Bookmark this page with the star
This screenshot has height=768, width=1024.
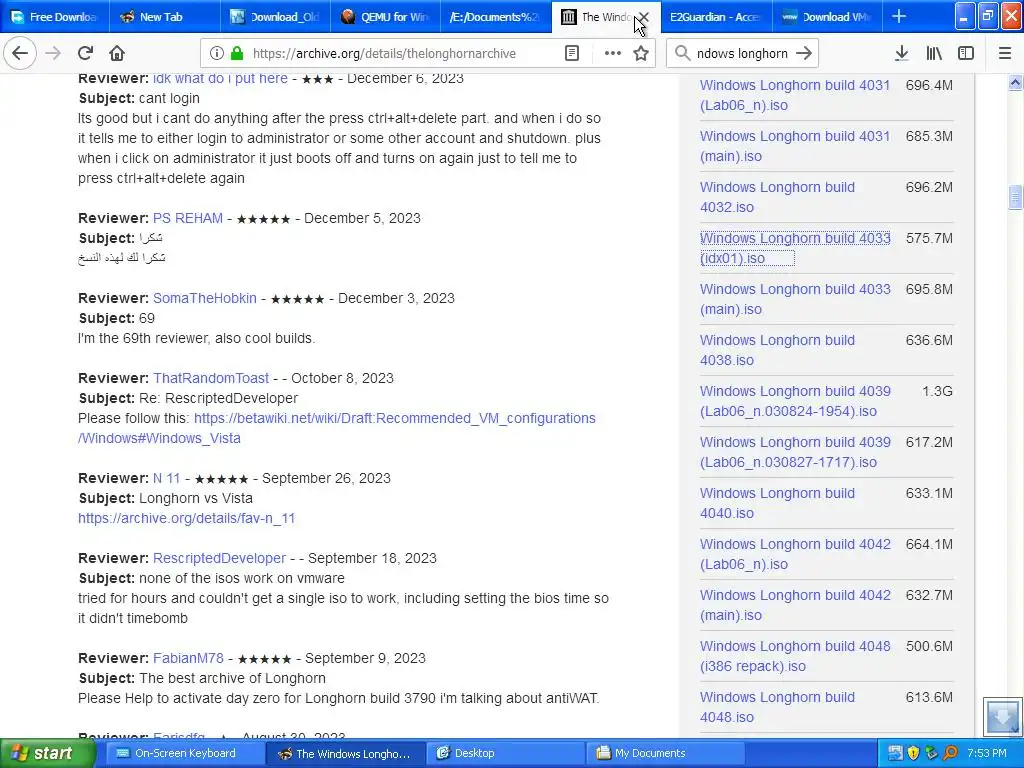pos(641,54)
